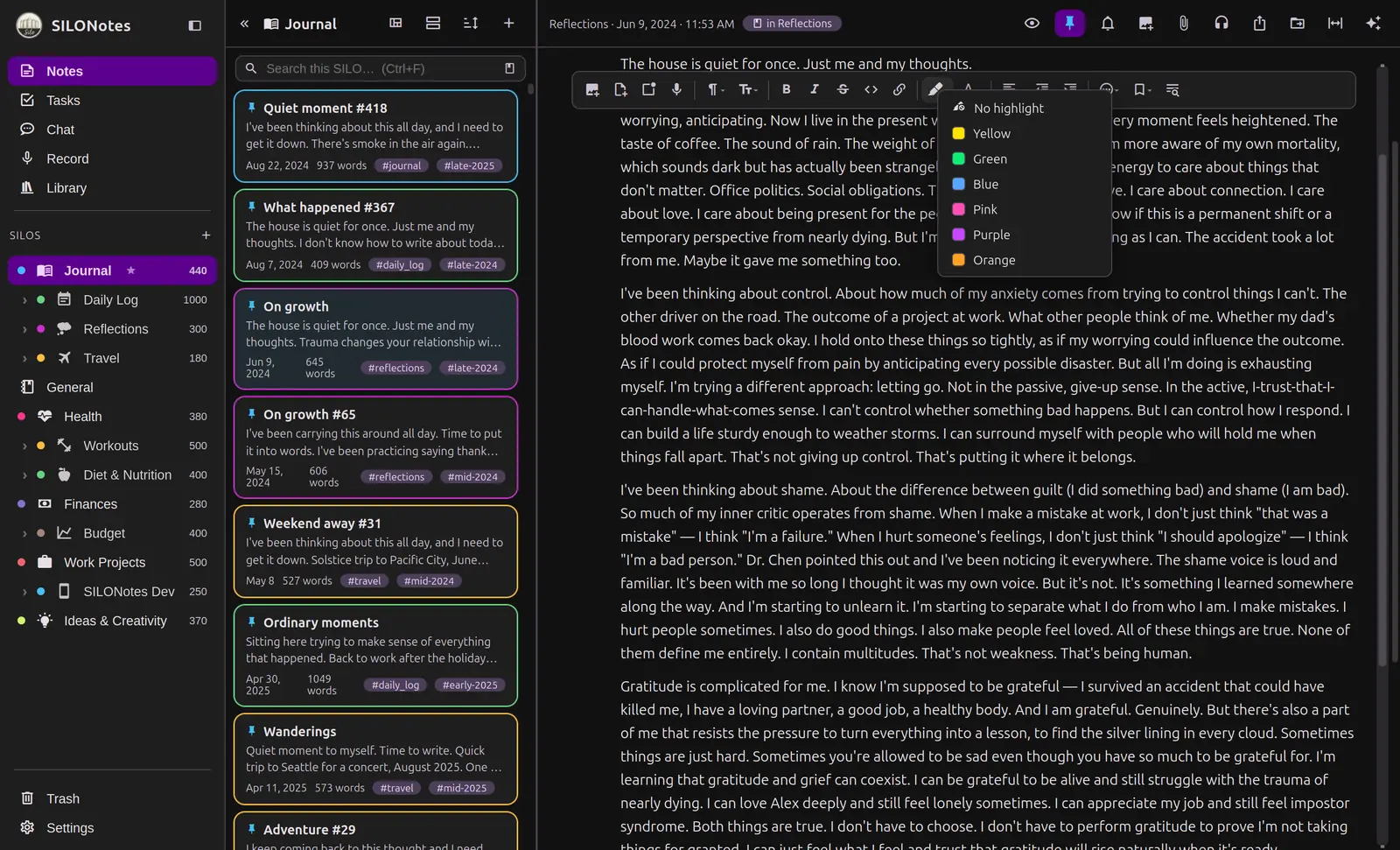Viewport: 1400px width, 850px height.
Task: Pick Blue highlight color
Action: (1025, 185)
